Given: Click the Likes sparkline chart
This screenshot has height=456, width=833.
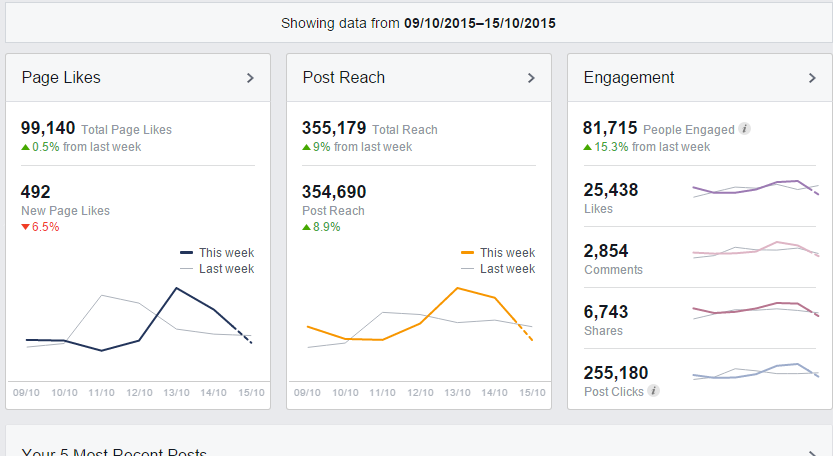Looking at the screenshot, I should pyautogui.click(x=756, y=188).
